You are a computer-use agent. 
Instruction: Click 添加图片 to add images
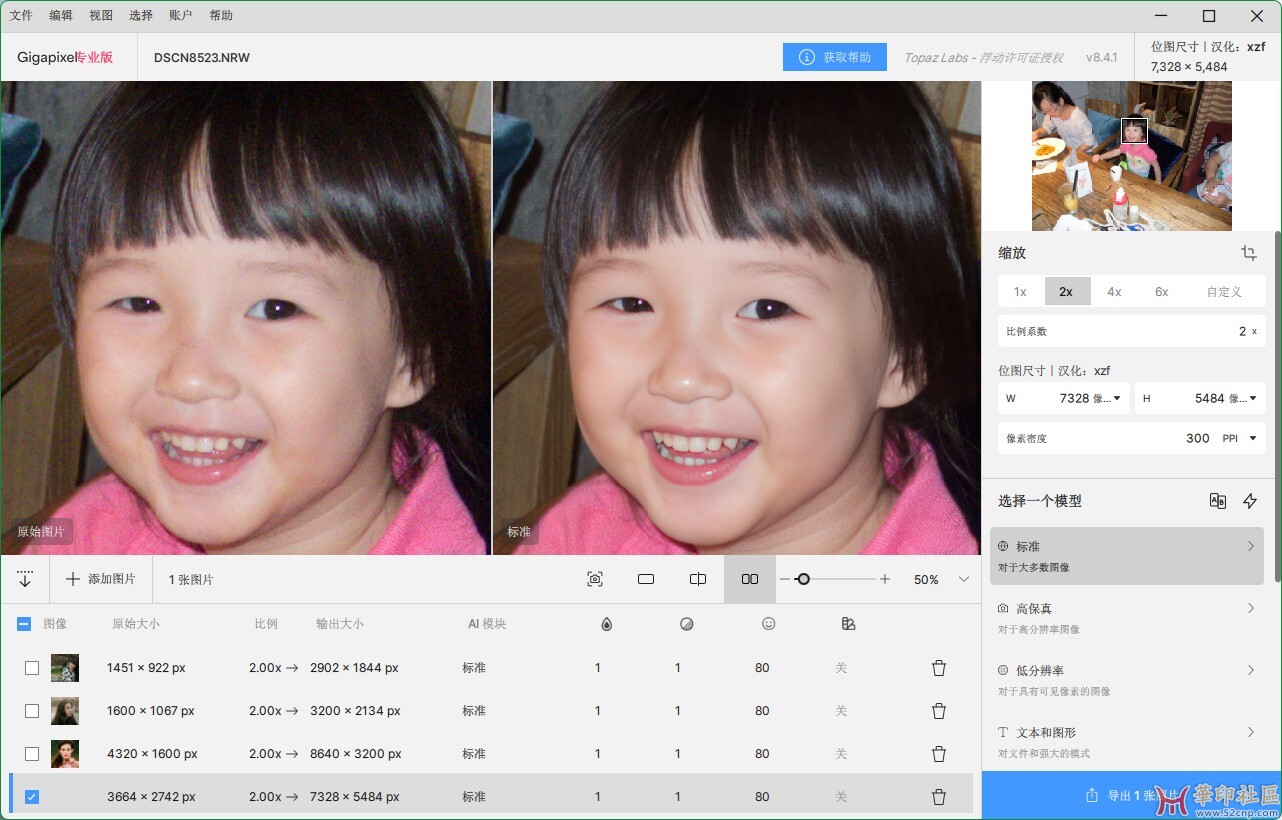101,579
